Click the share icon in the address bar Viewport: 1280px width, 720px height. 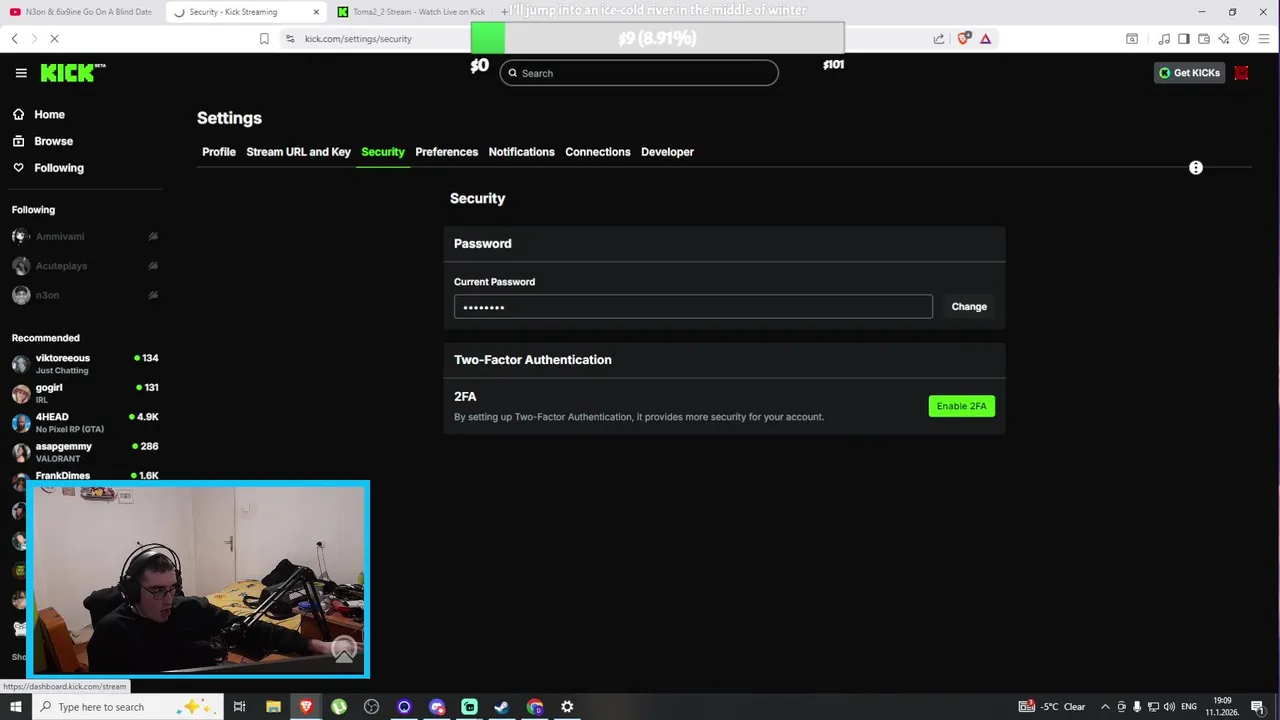point(938,39)
